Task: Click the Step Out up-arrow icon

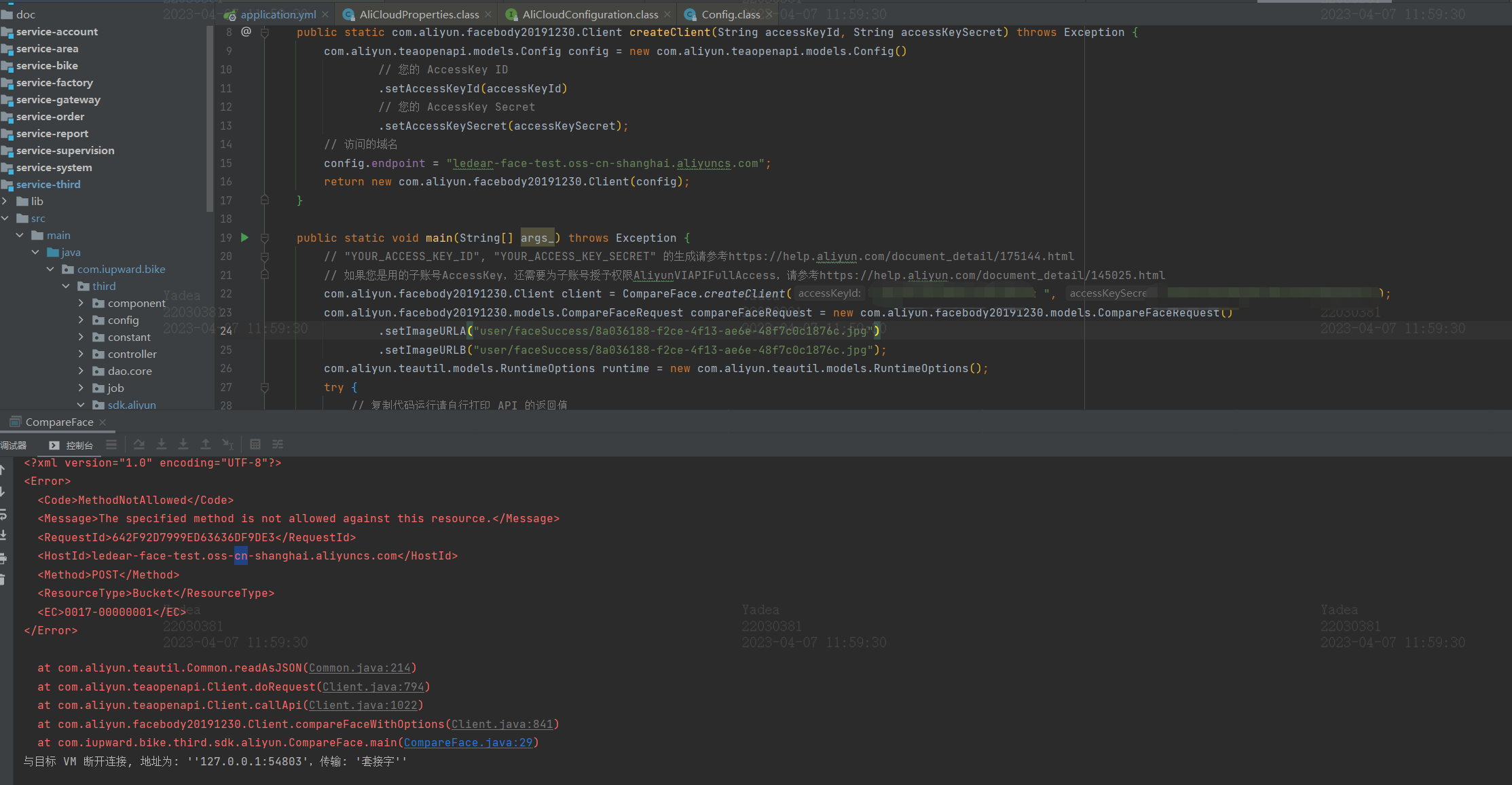Action: point(205,444)
